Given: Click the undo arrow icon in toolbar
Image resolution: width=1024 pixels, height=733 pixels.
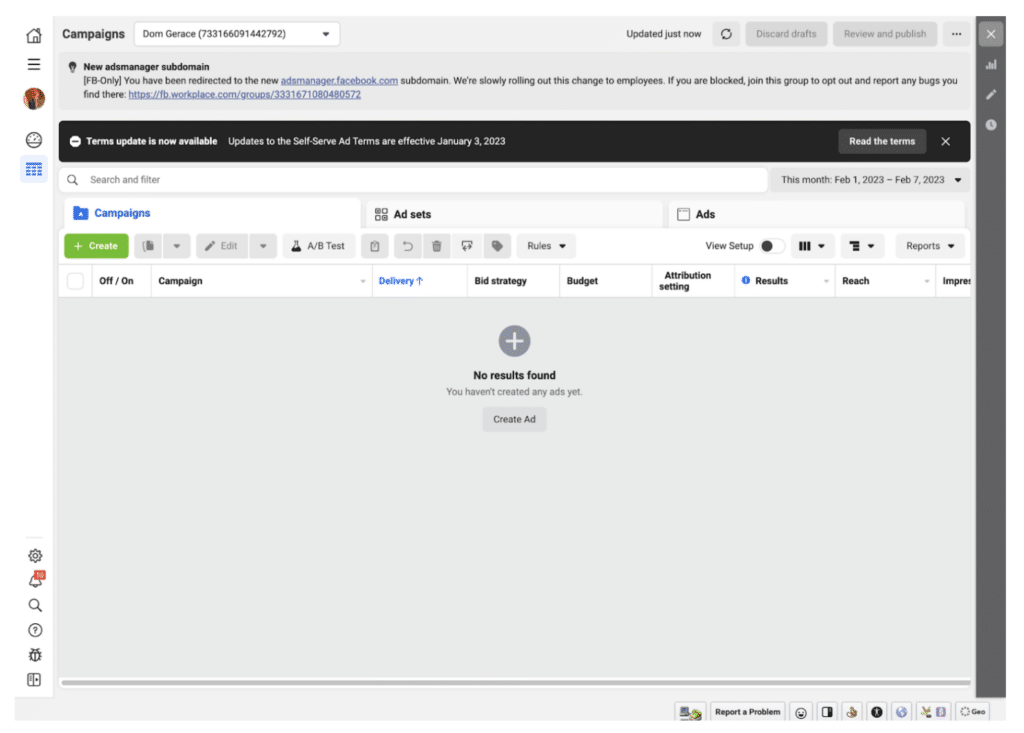Looking at the screenshot, I should click(408, 246).
